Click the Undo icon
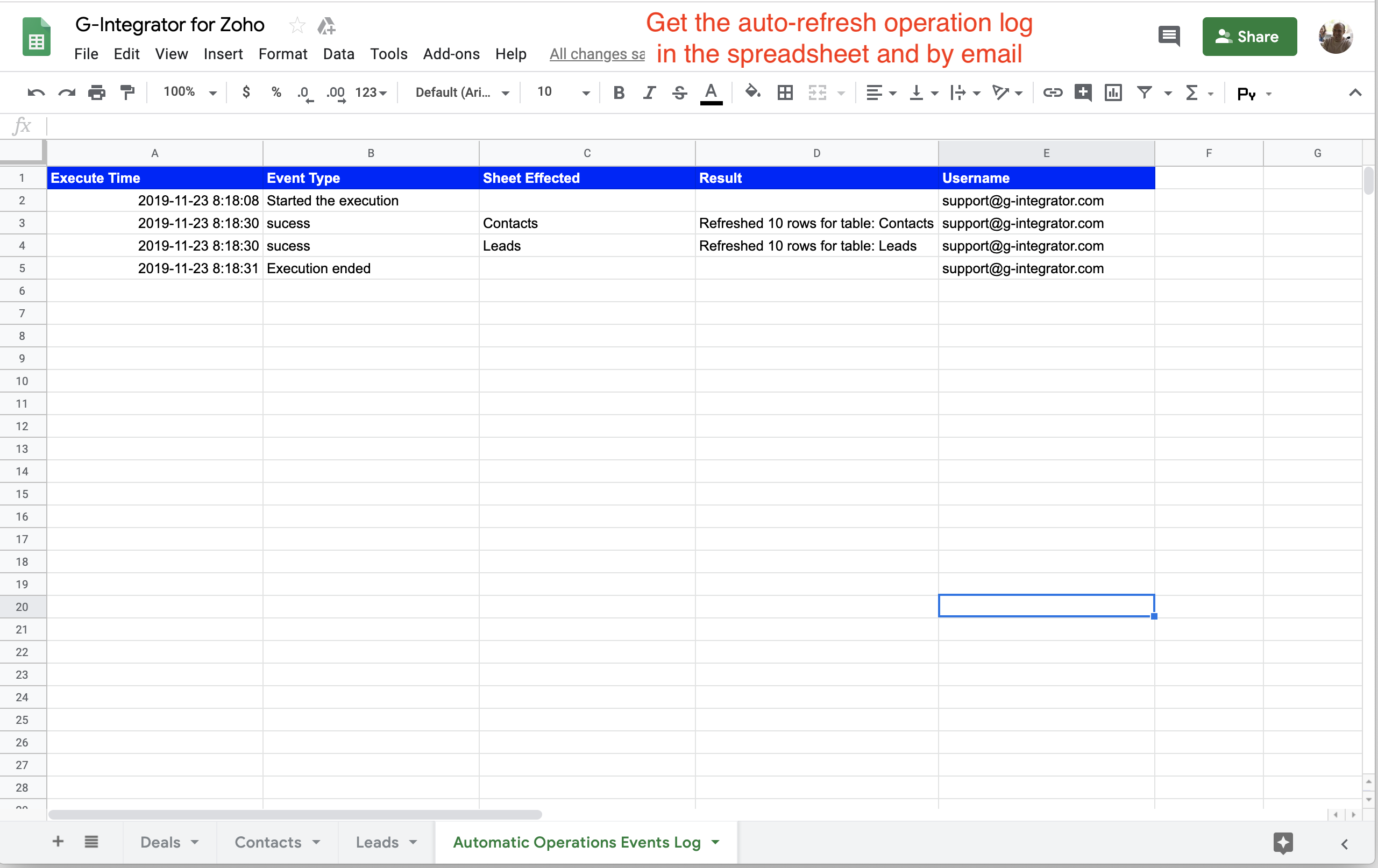The image size is (1378, 868). pyautogui.click(x=36, y=92)
